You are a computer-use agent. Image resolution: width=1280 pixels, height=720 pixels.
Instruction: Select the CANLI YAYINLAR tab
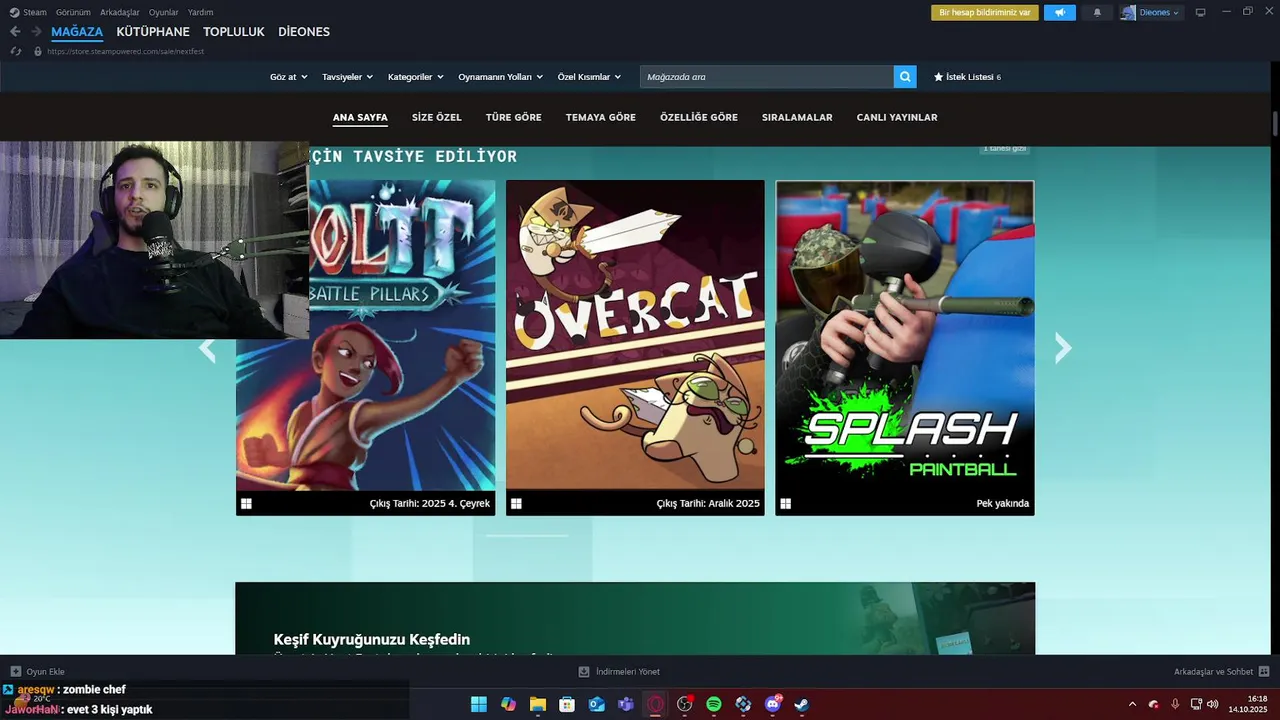click(x=897, y=117)
